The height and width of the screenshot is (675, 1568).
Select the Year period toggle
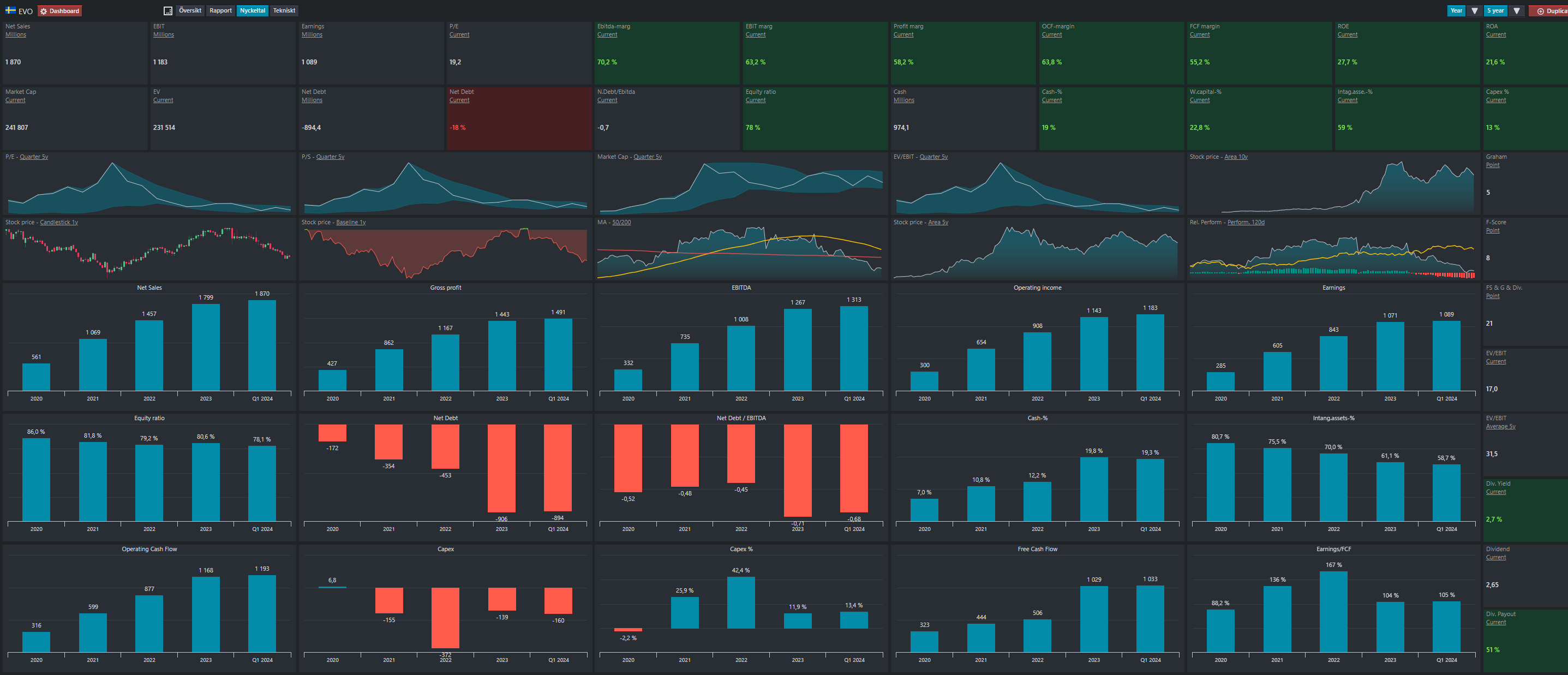1456,10
